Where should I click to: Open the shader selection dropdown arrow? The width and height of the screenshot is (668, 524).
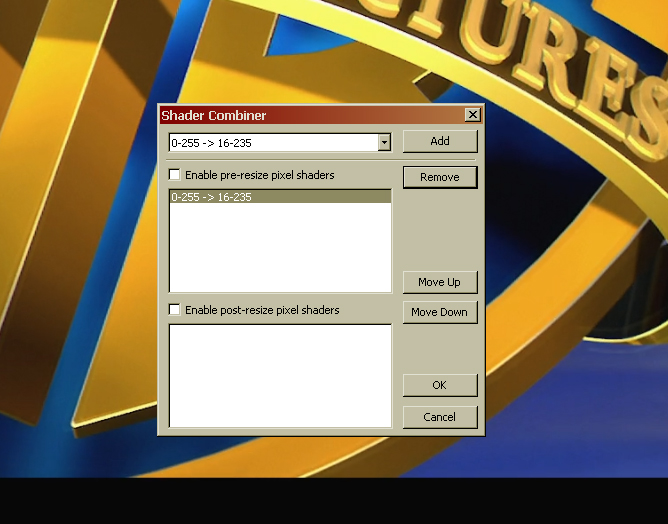point(384,142)
